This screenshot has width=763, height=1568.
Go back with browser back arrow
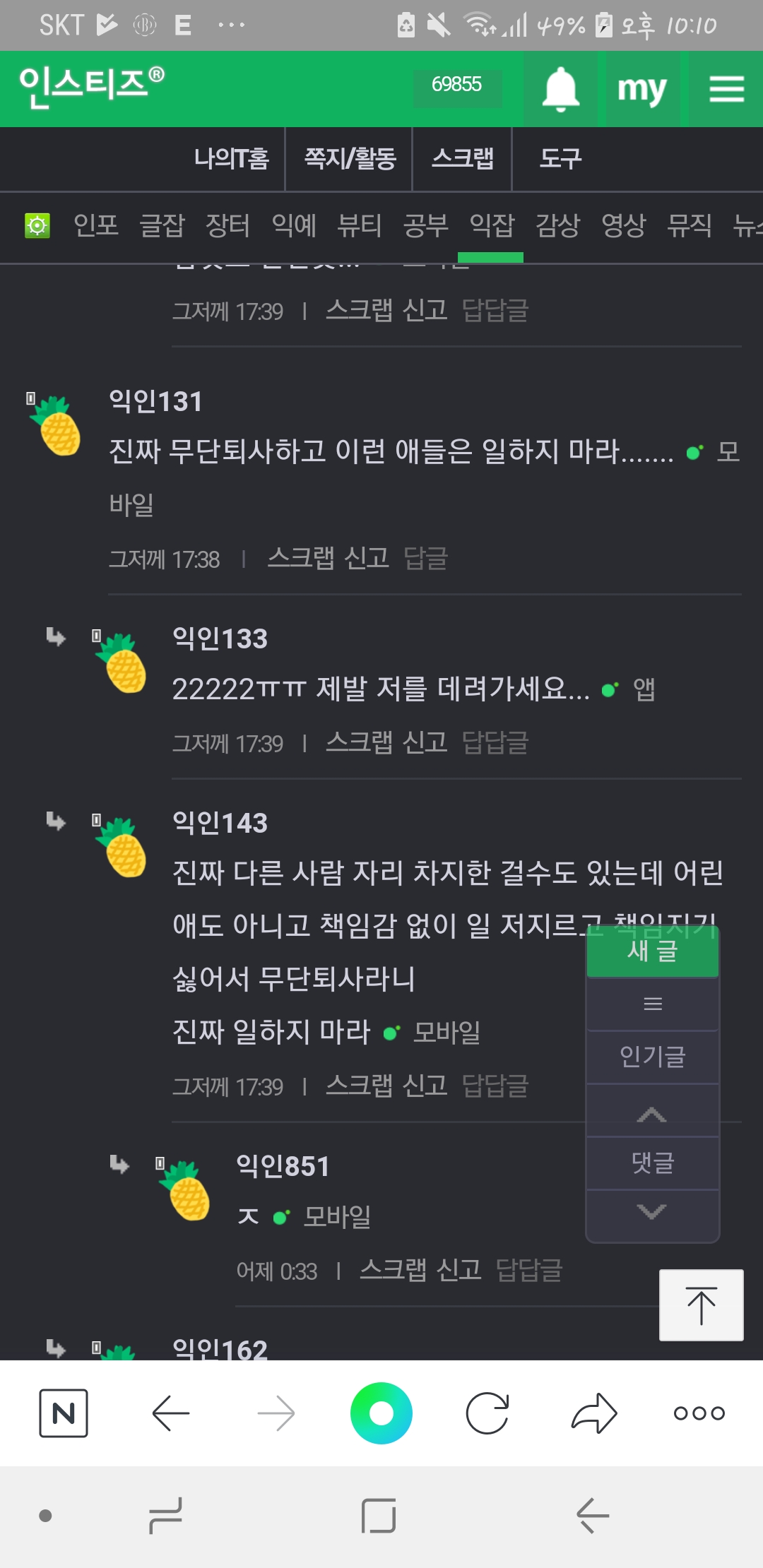point(171,1413)
